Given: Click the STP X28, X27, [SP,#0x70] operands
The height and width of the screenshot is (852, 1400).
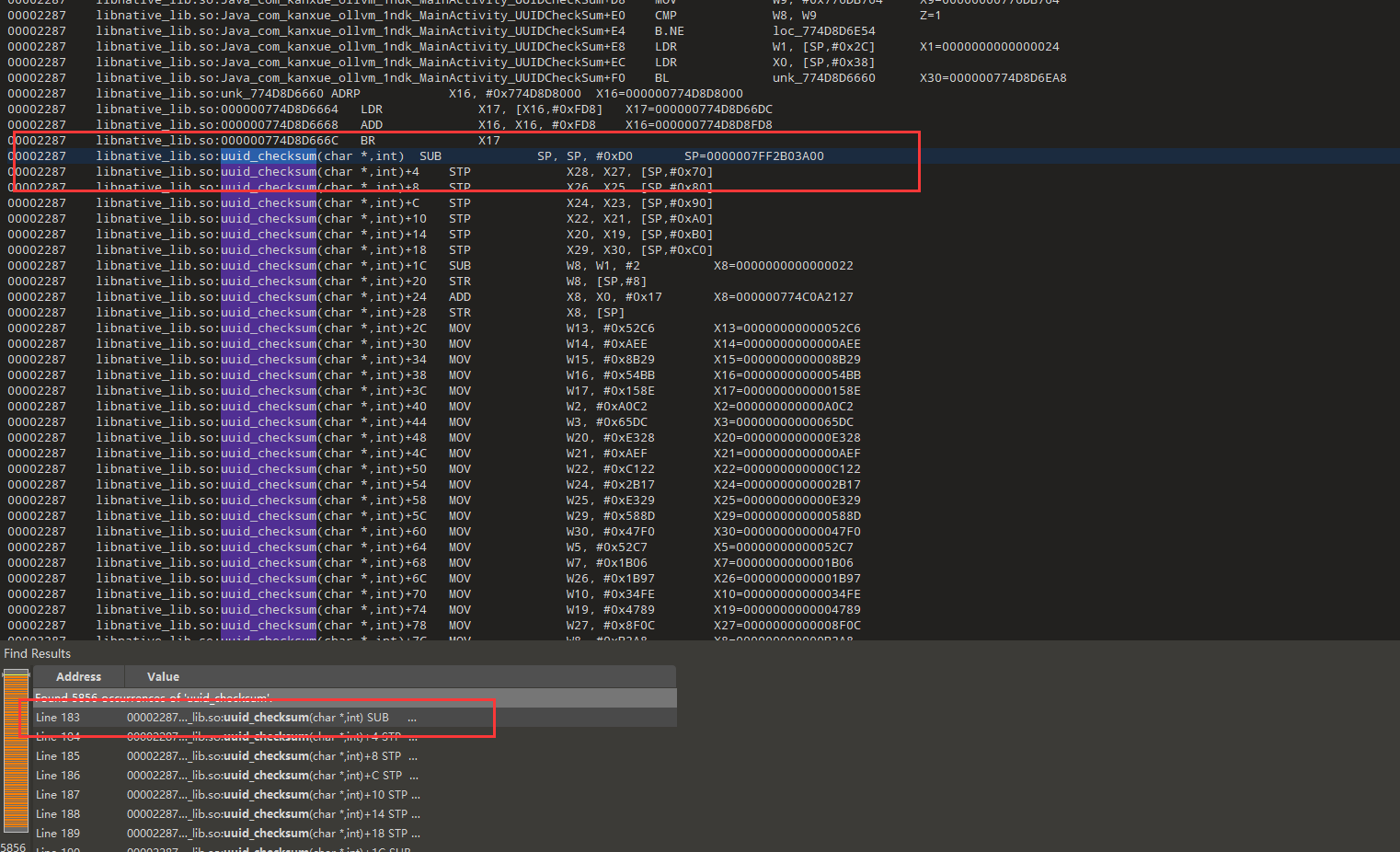Looking at the screenshot, I should pyautogui.click(x=639, y=171).
